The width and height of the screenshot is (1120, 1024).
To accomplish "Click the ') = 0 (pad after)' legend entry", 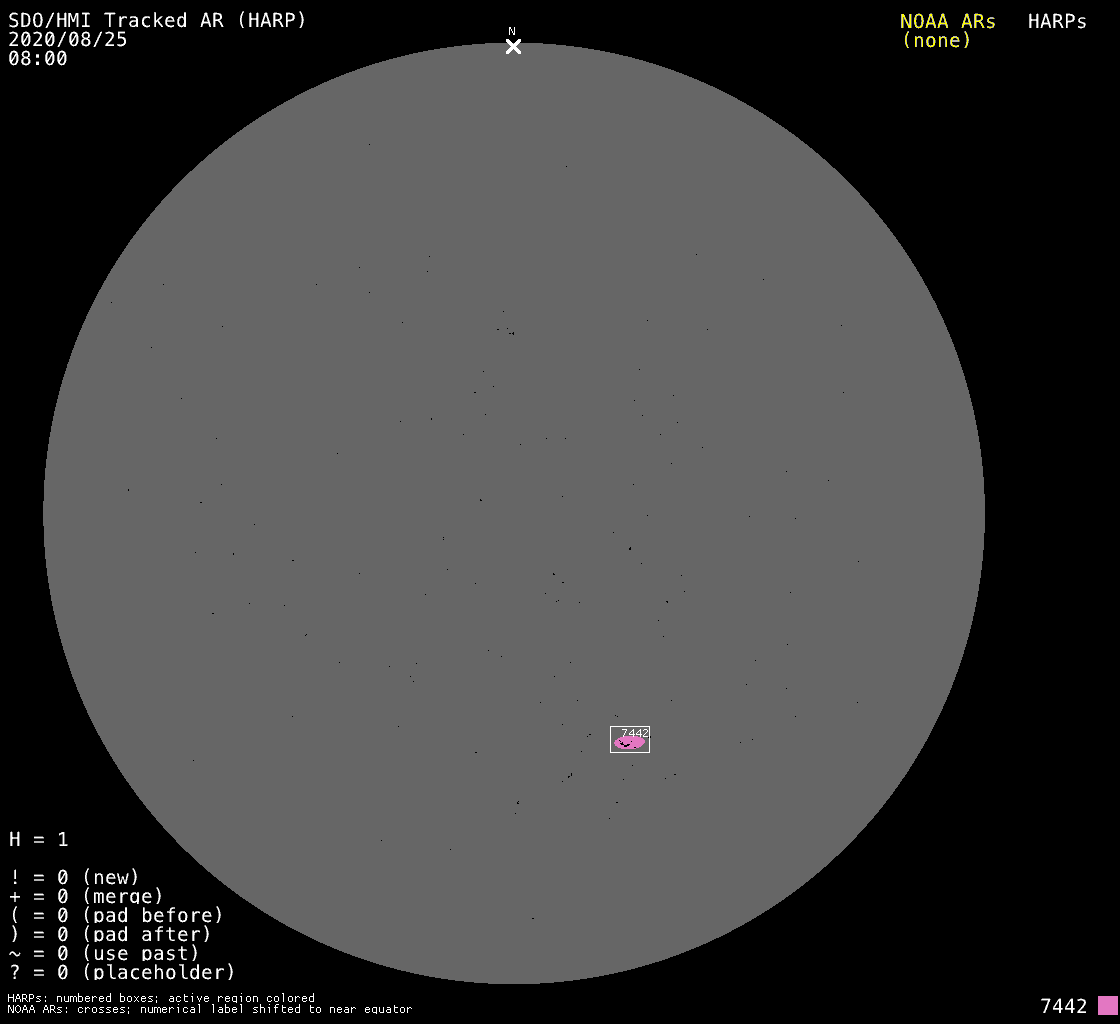I will coord(110,934).
